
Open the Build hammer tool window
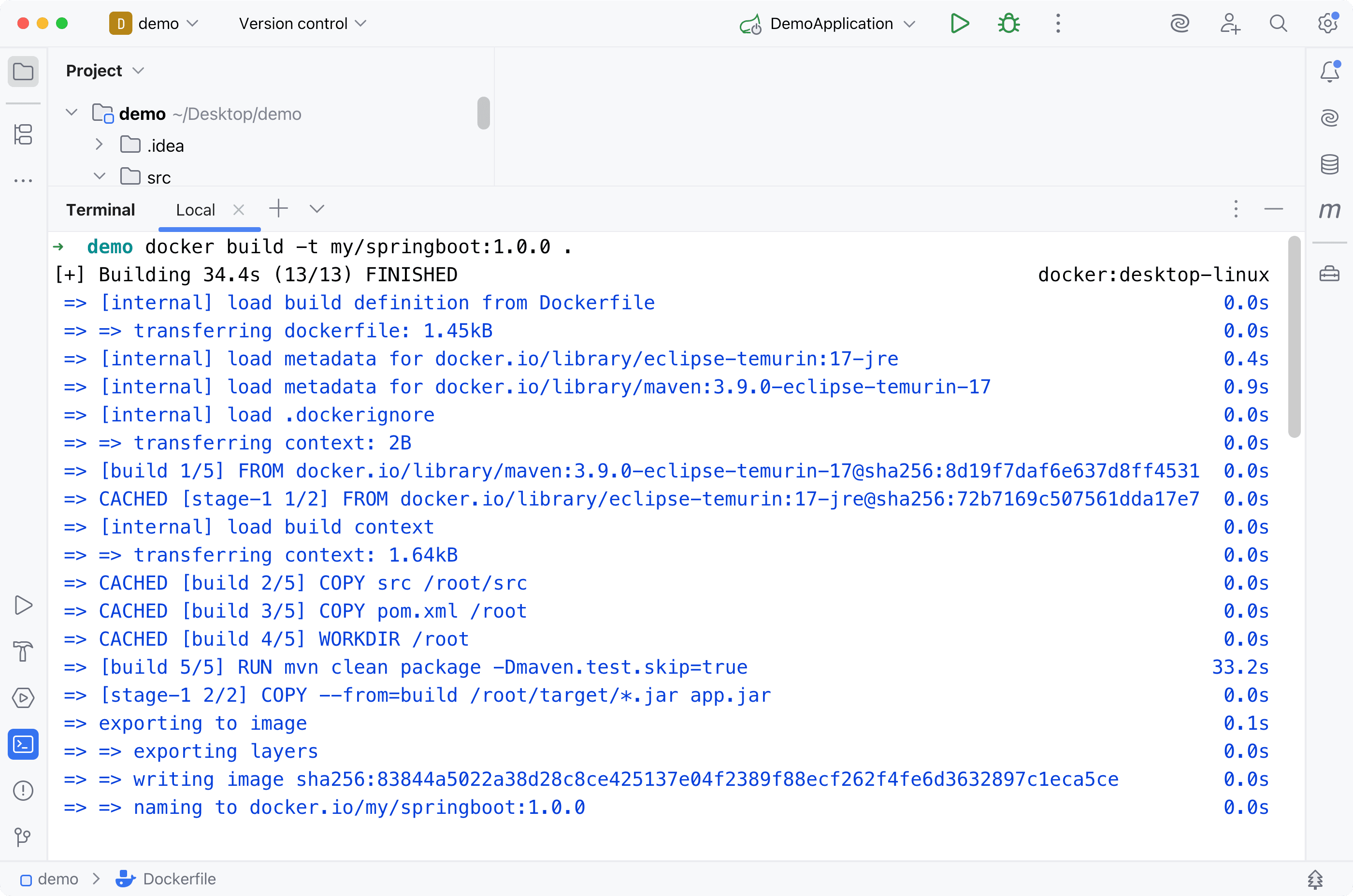point(23,651)
